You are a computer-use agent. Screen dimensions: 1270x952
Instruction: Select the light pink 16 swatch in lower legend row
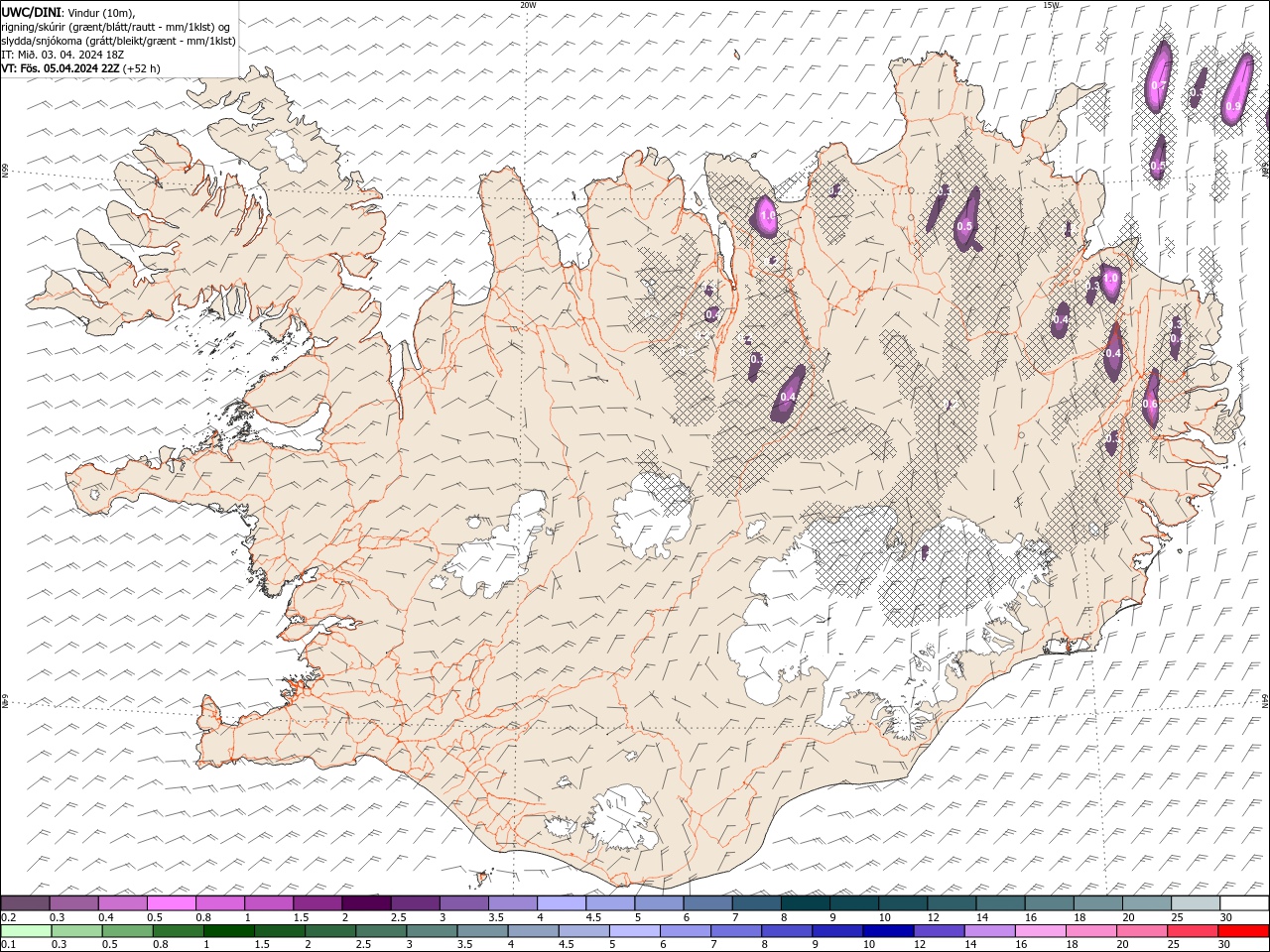(1041, 931)
